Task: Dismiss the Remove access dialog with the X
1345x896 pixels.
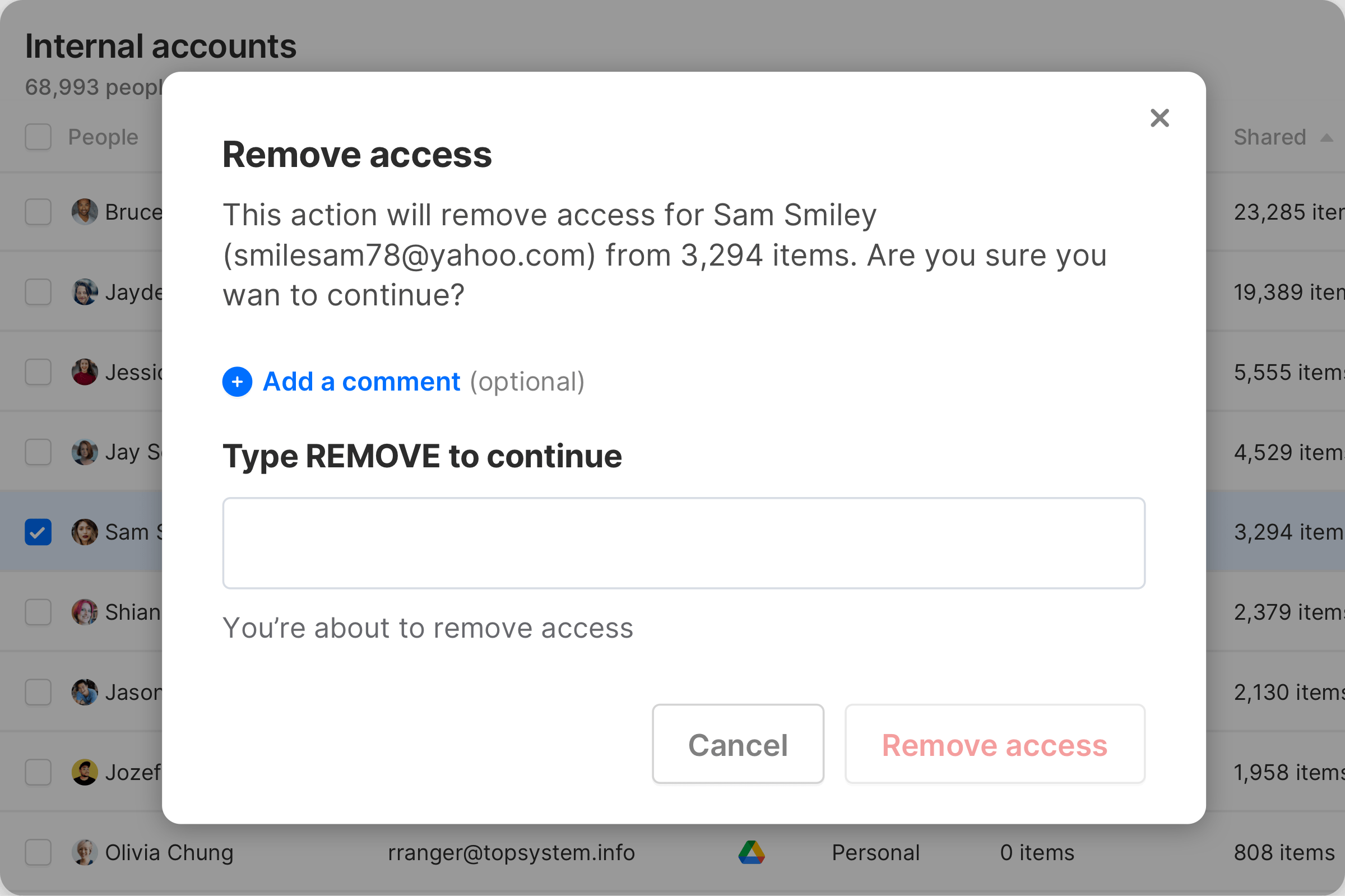Action: pyautogui.click(x=1160, y=118)
